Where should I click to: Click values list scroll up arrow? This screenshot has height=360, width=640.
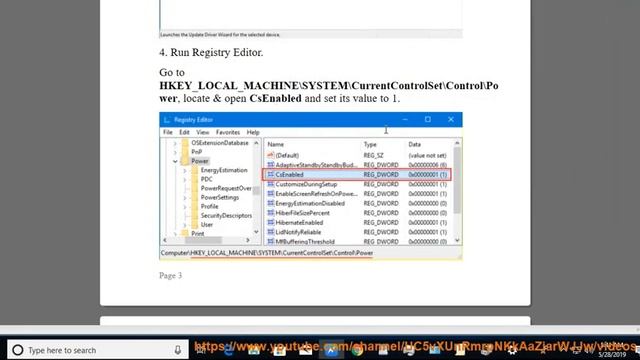457,143
